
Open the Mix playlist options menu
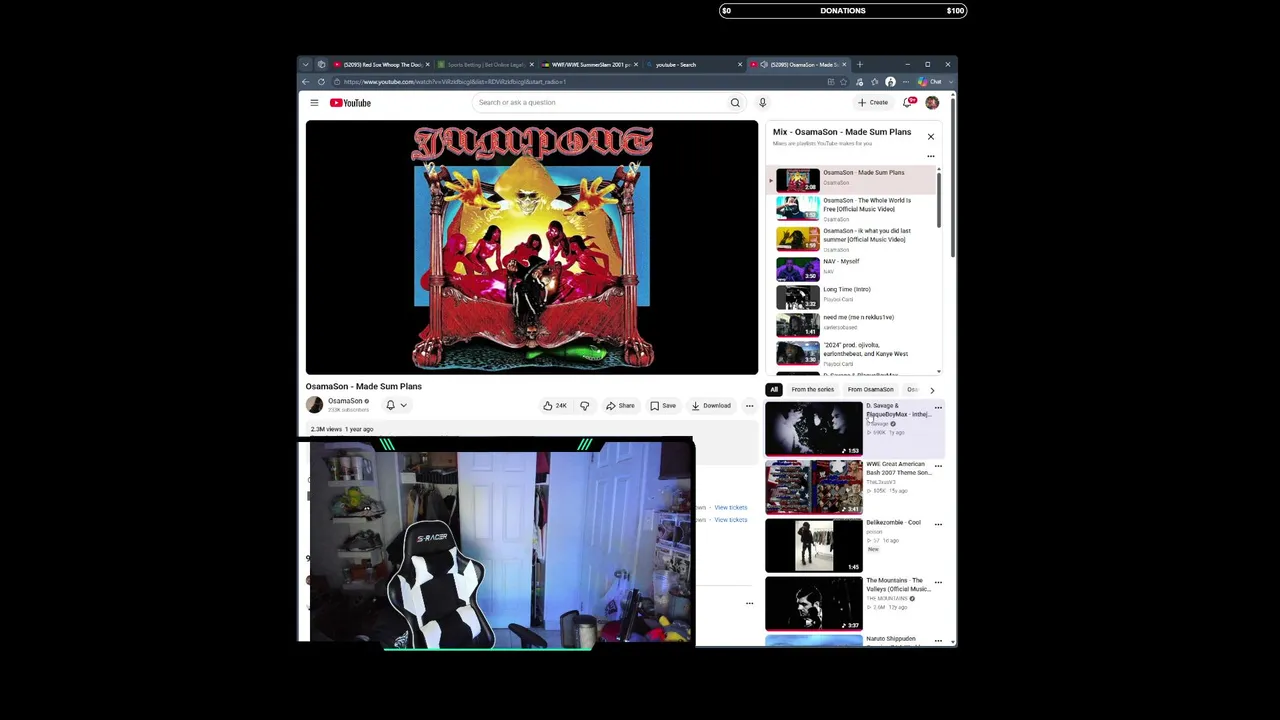point(931,156)
